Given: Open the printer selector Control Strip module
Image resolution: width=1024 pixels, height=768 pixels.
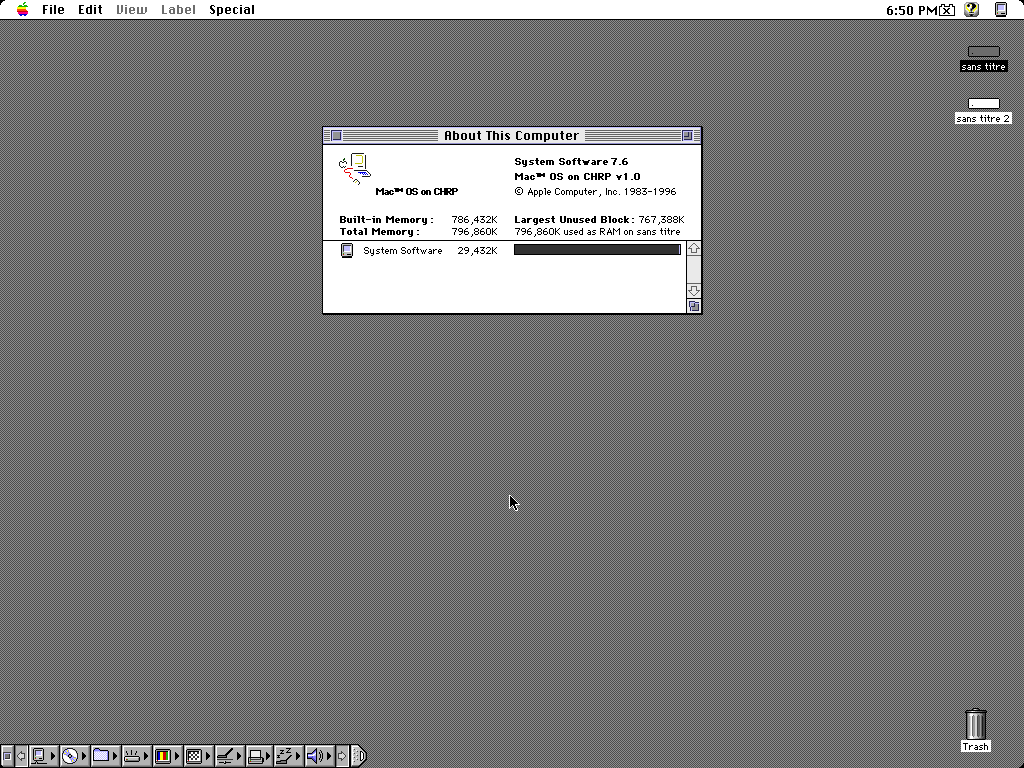Looking at the screenshot, I should pyautogui.click(x=256, y=756).
